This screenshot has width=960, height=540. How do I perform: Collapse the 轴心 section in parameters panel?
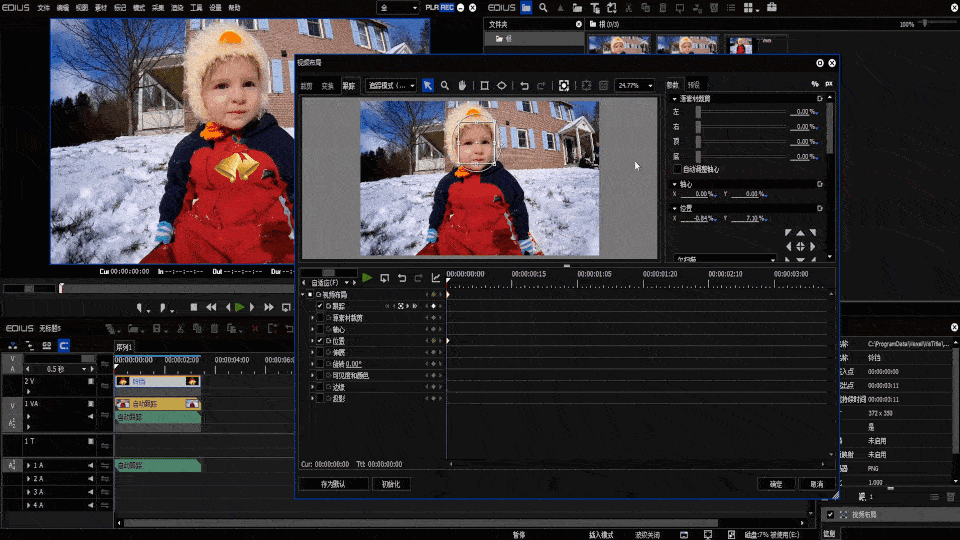675,184
